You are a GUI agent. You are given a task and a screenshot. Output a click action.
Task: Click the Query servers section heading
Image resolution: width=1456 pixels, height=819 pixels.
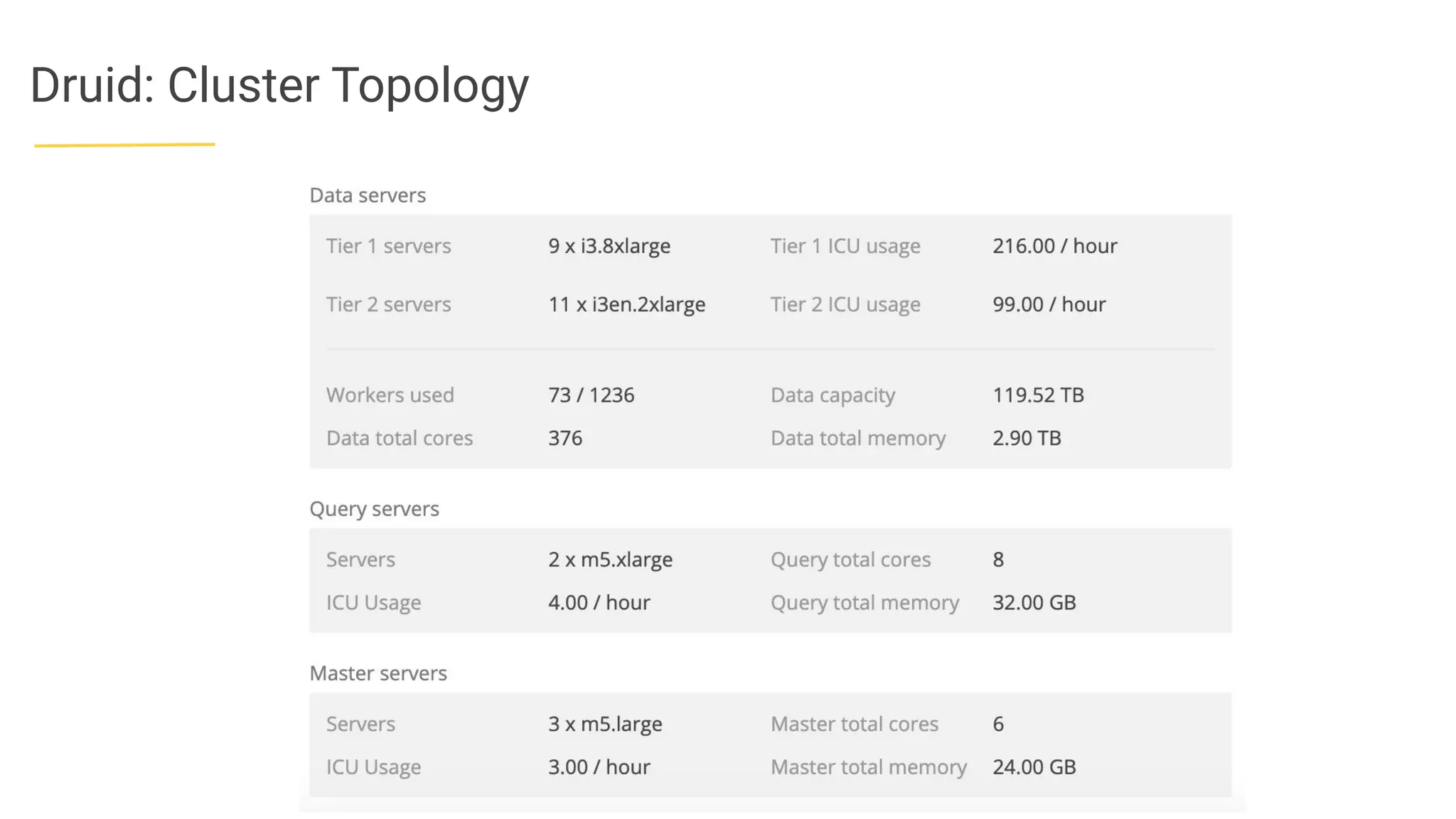[x=374, y=509]
